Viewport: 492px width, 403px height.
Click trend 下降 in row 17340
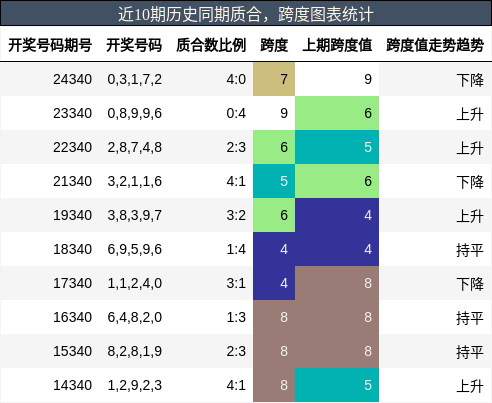pos(470,284)
